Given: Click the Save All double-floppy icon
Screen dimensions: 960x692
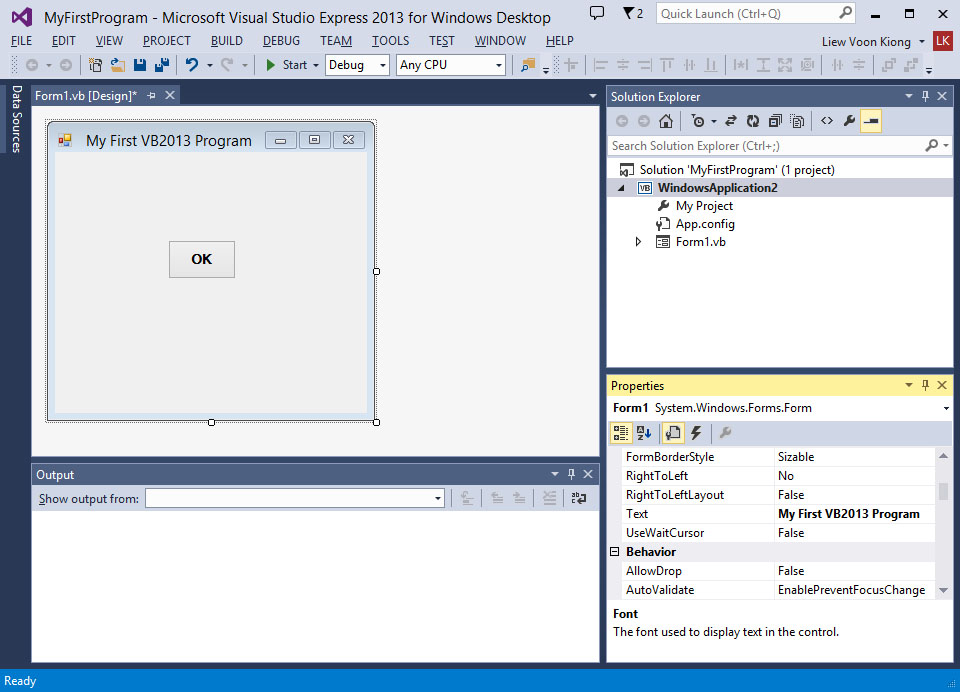Looking at the screenshot, I should 162,65.
